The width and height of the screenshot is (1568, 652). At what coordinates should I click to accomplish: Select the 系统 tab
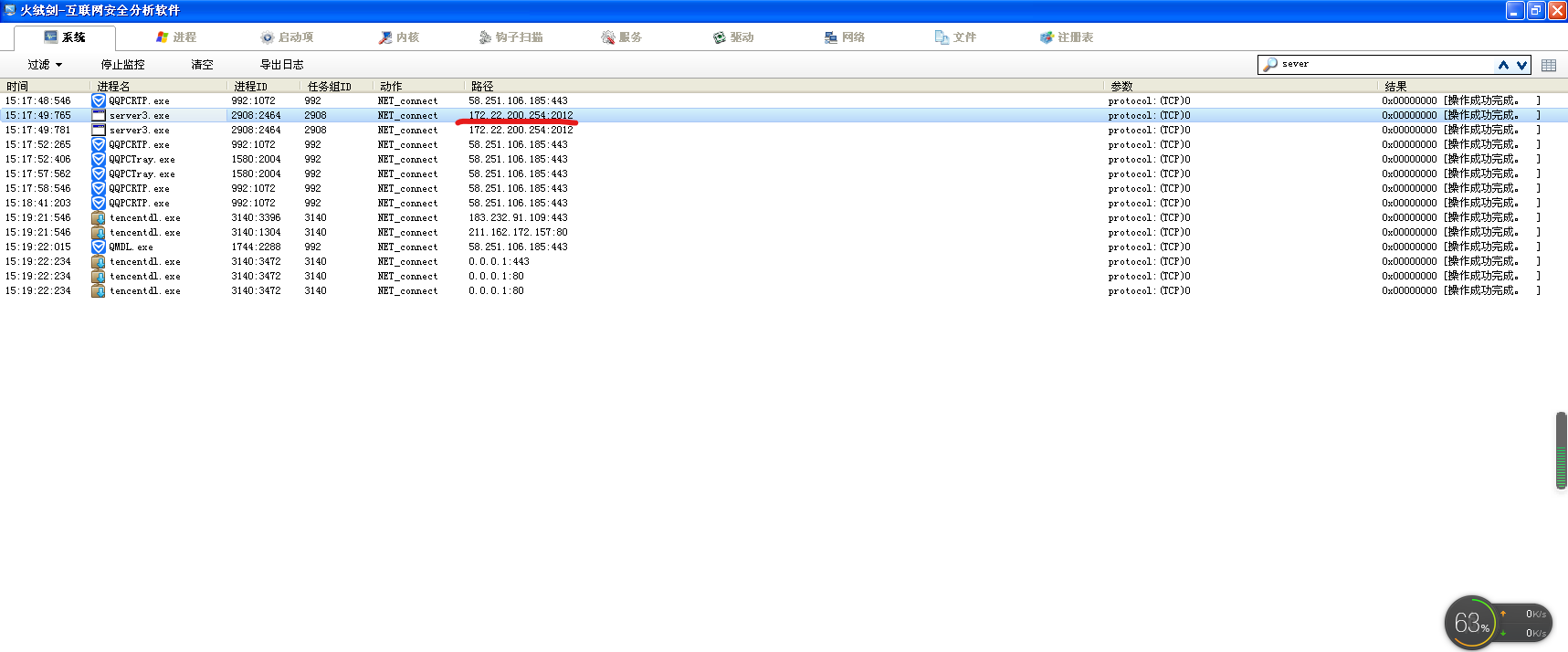click(x=65, y=37)
